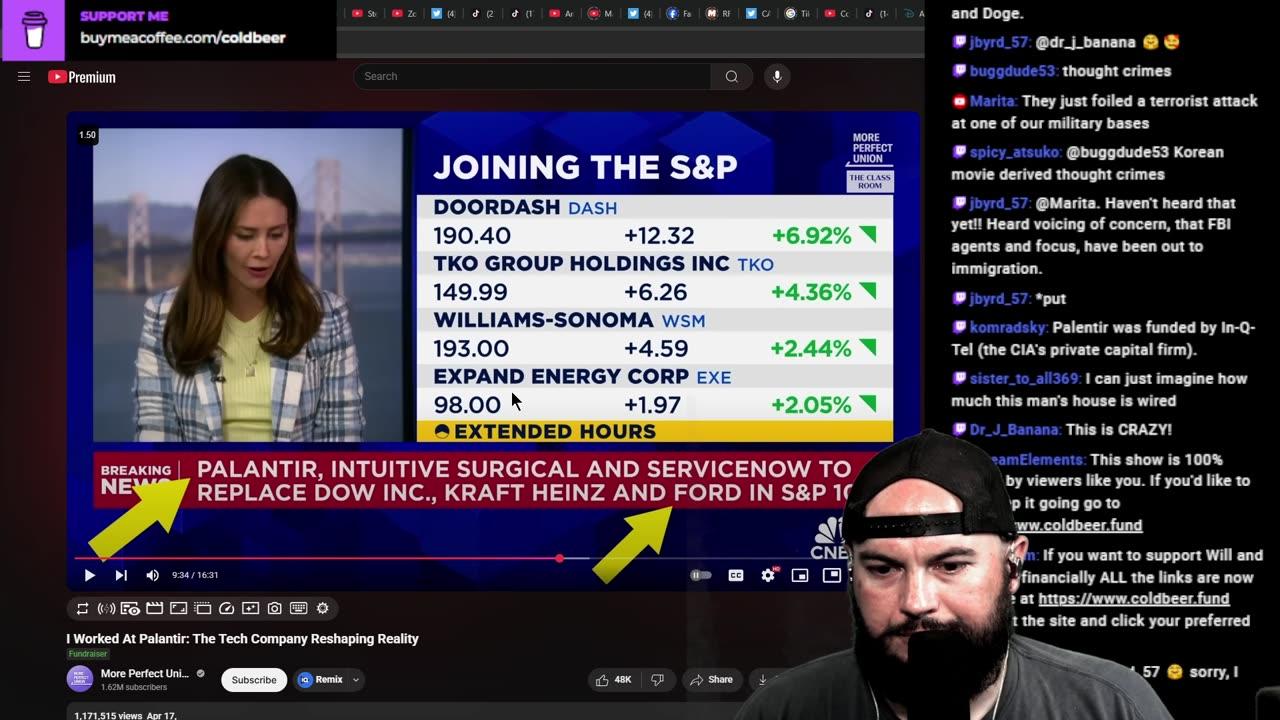Click username Marita in chat
Image resolution: width=1280 pixels, height=720 pixels.
coord(992,101)
